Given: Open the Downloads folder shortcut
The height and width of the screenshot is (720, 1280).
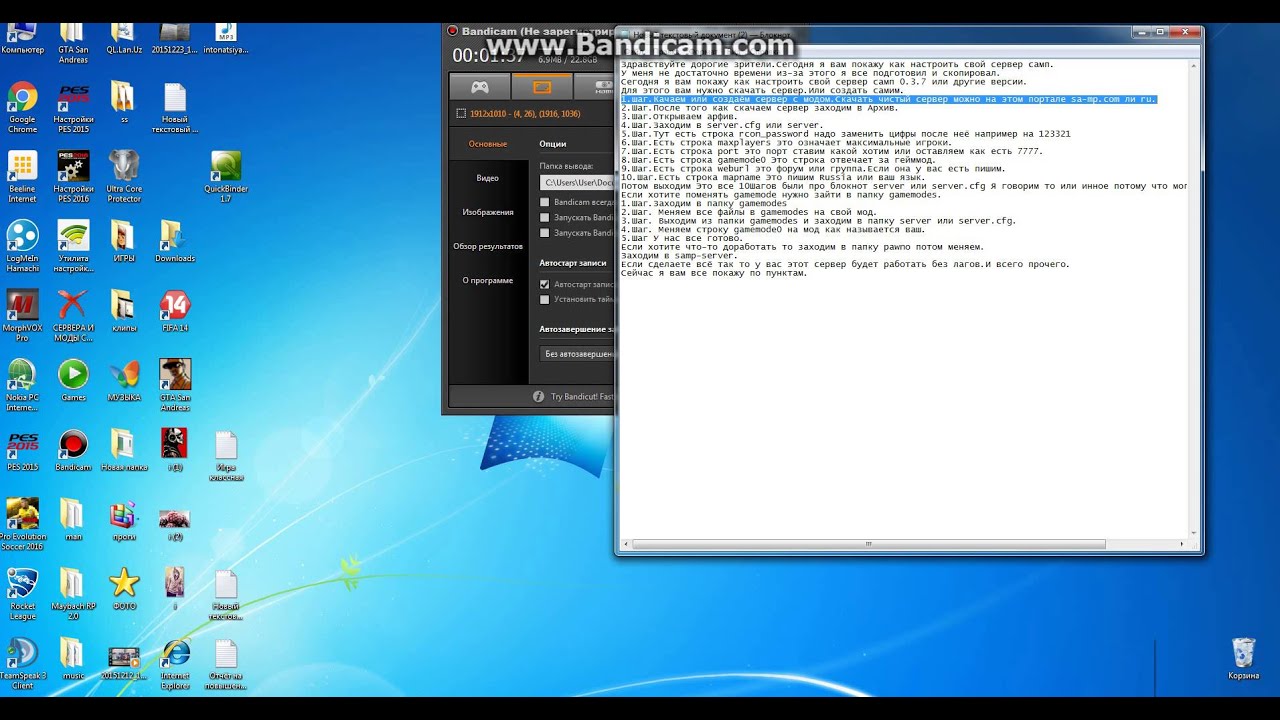Looking at the screenshot, I should pos(175,241).
